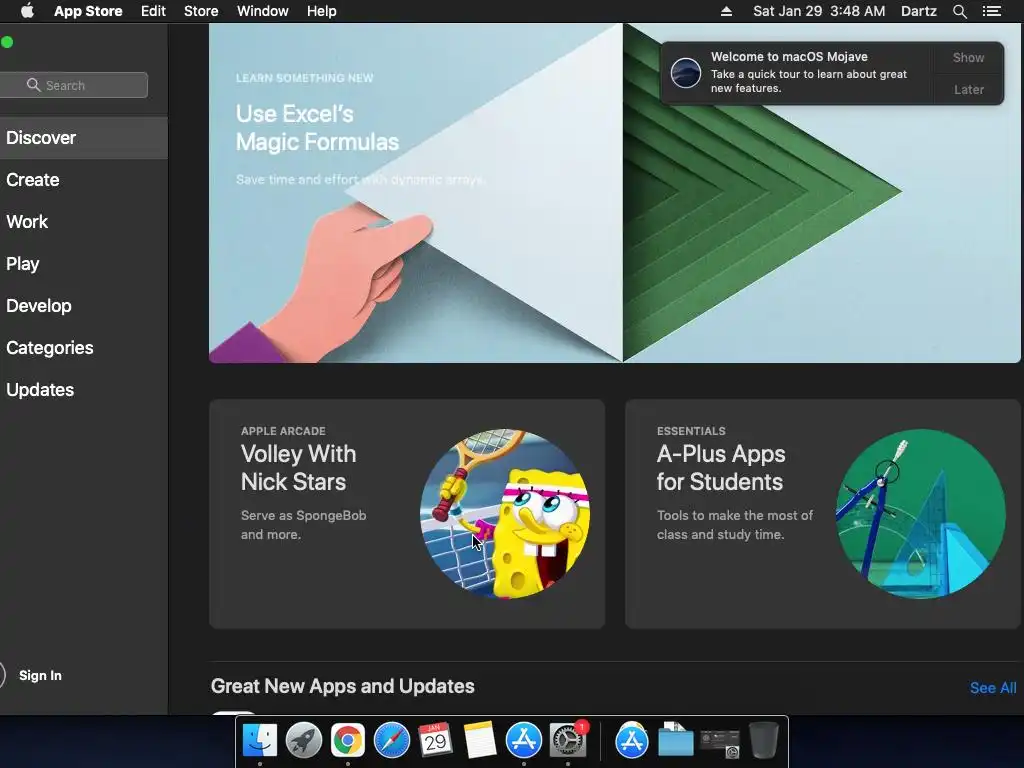This screenshot has width=1024, height=768.
Task: Open the Help menu
Action: 322,11
